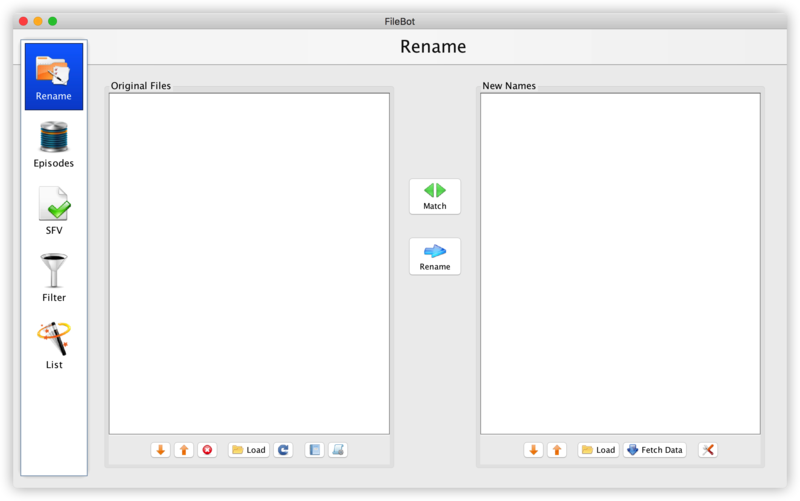Move down item in Original Files
The height and width of the screenshot is (501, 800).
point(160,450)
